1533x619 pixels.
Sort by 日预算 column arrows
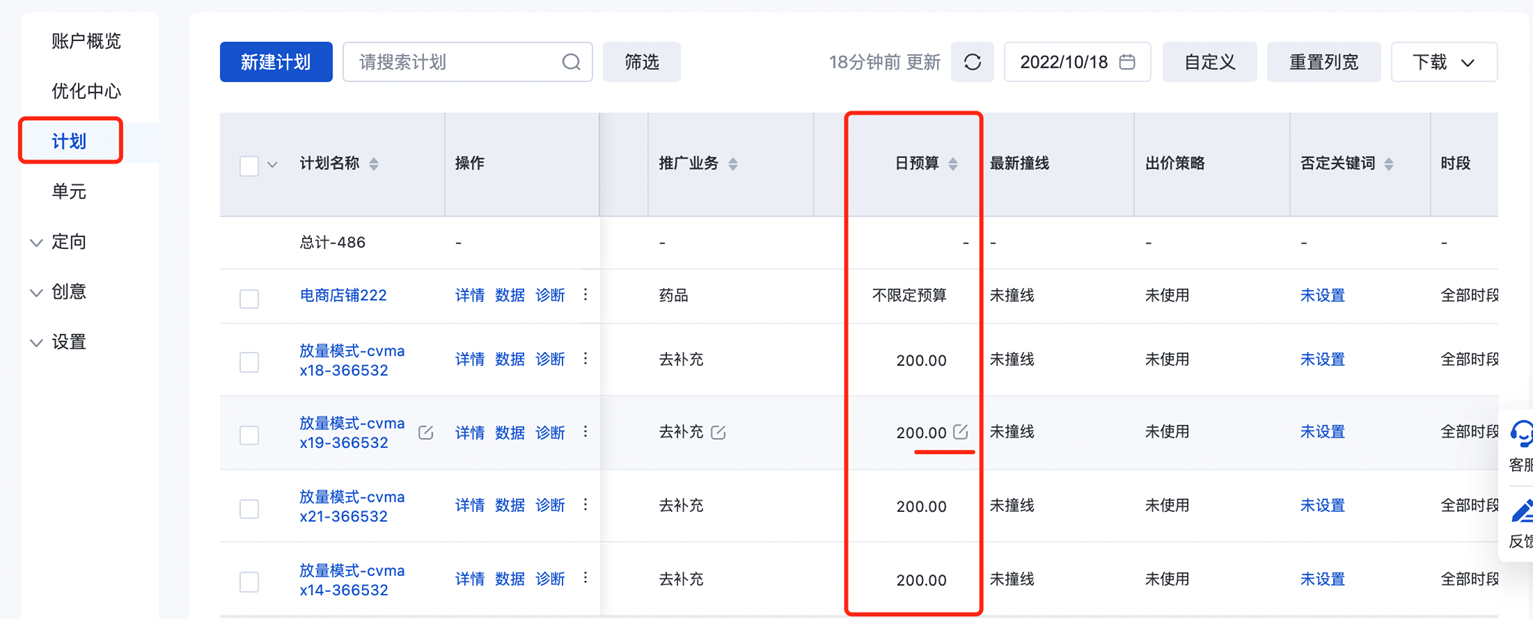pos(953,164)
